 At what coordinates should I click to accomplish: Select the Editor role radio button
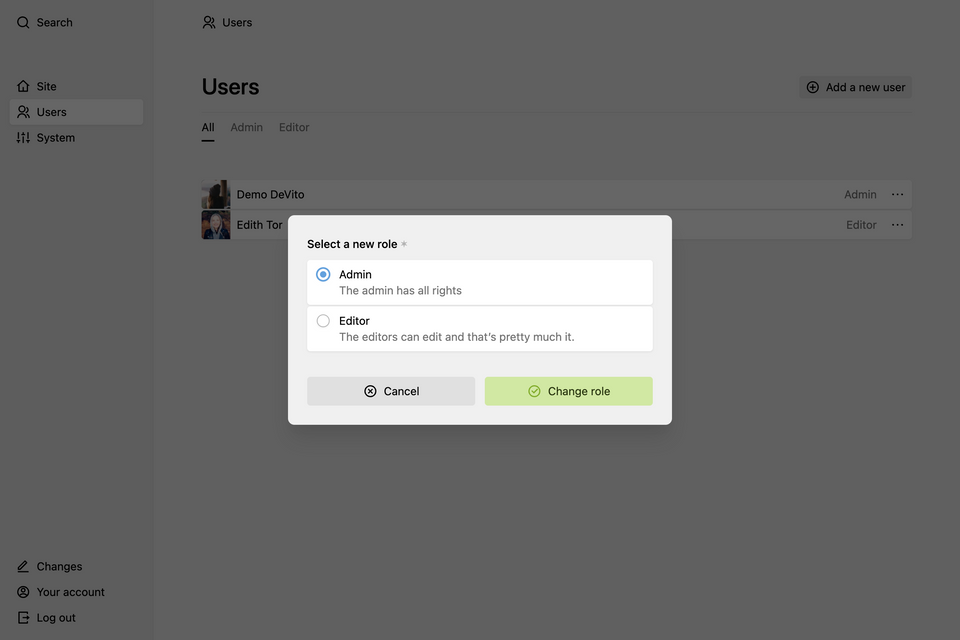coord(323,321)
